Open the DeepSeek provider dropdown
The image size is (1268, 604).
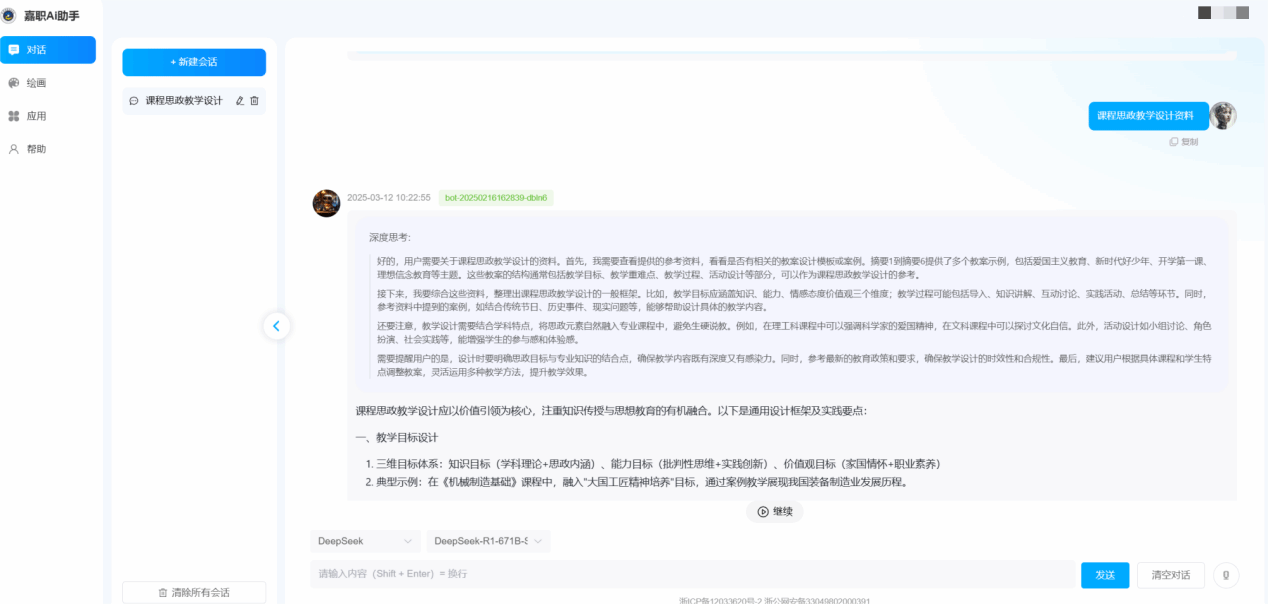coord(365,541)
